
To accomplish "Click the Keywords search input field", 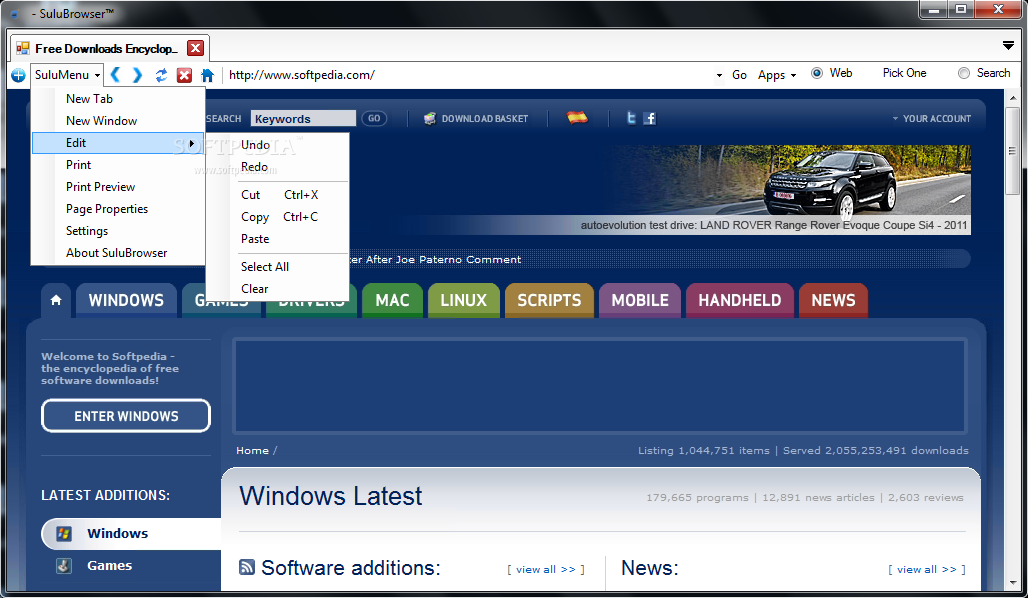I will pyautogui.click(x=303, y=119).
